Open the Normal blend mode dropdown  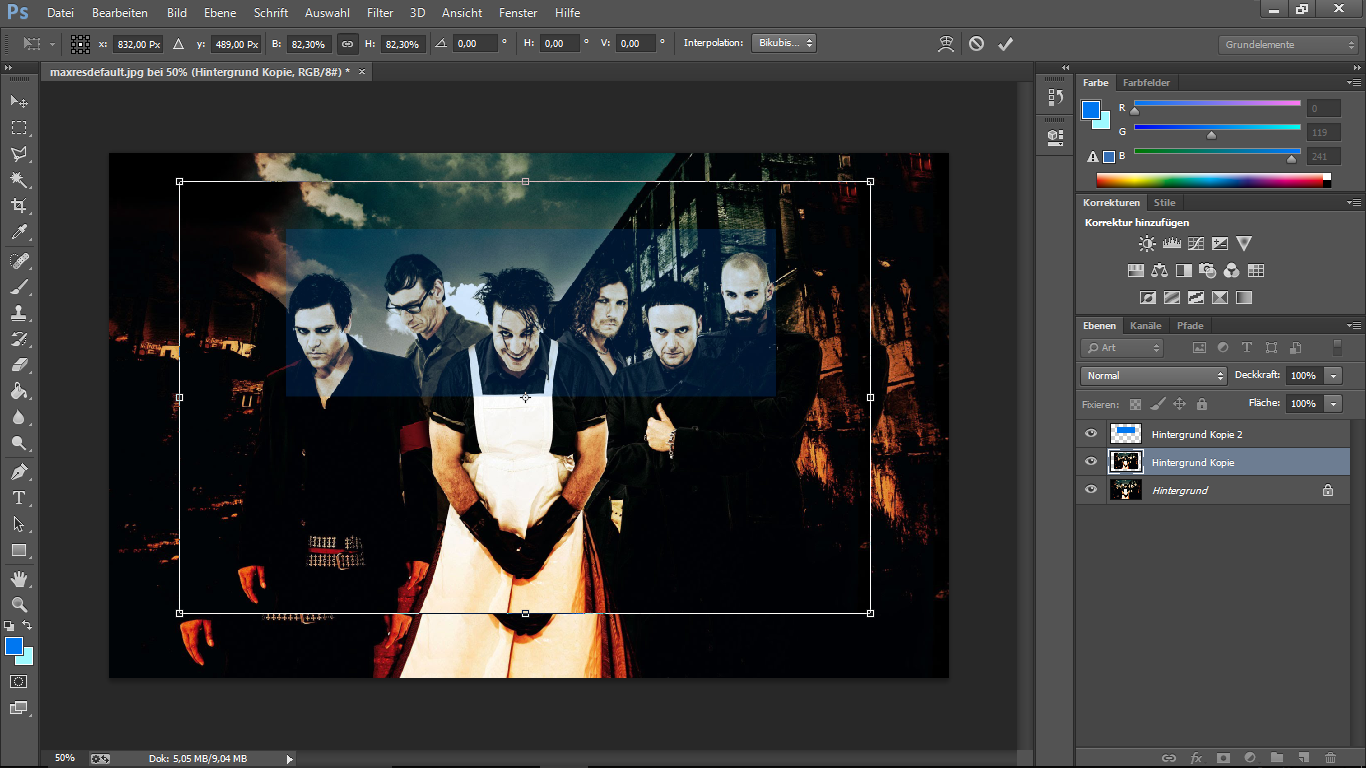click(1153, 376)
